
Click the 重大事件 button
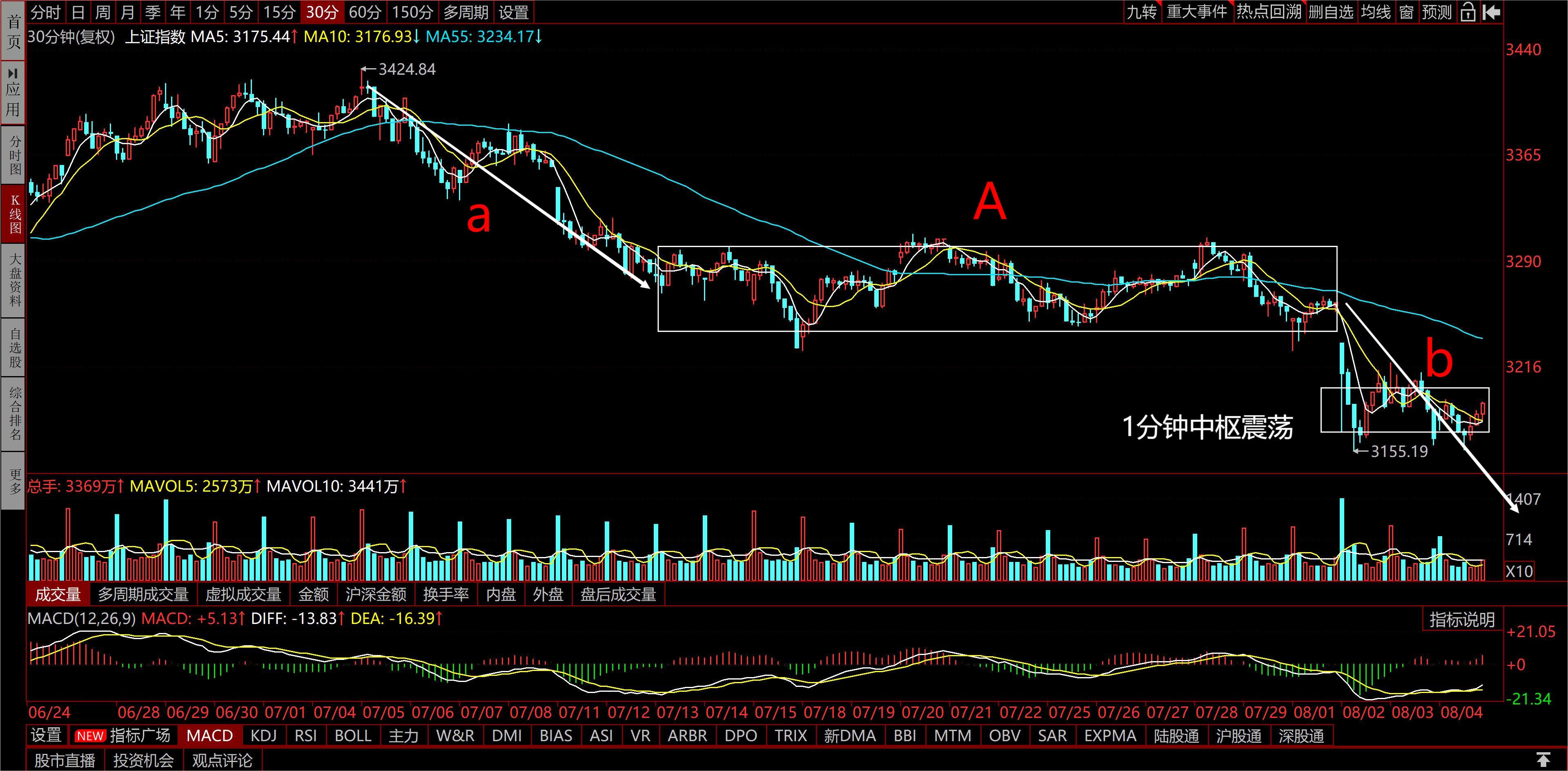tap(1197, 11)
